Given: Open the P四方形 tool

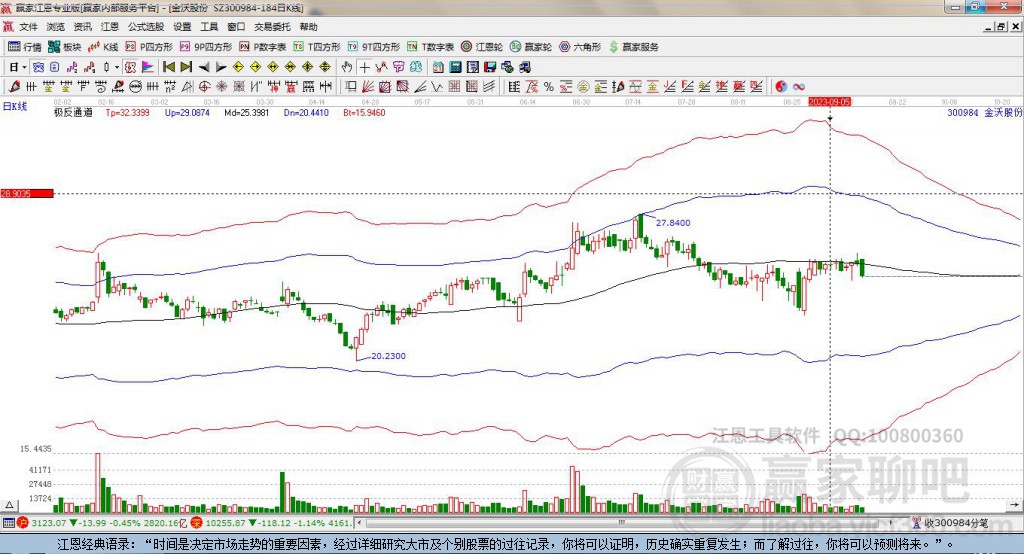Looking at the screenshot, I should [x=149, y=47].
